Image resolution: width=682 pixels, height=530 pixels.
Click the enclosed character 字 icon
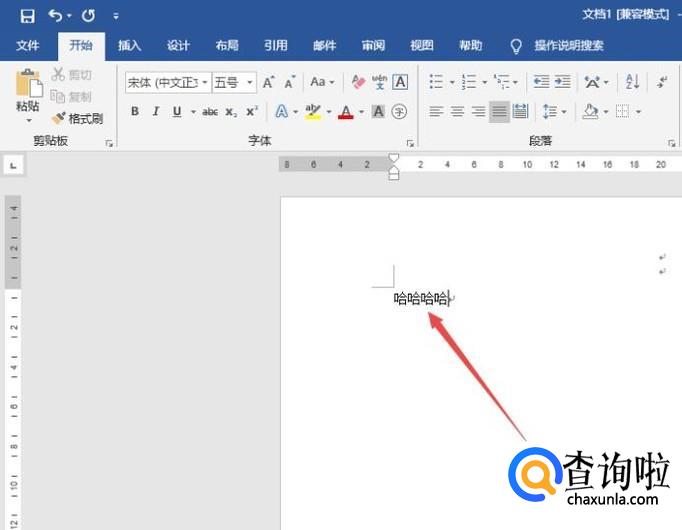pos(399,112)
